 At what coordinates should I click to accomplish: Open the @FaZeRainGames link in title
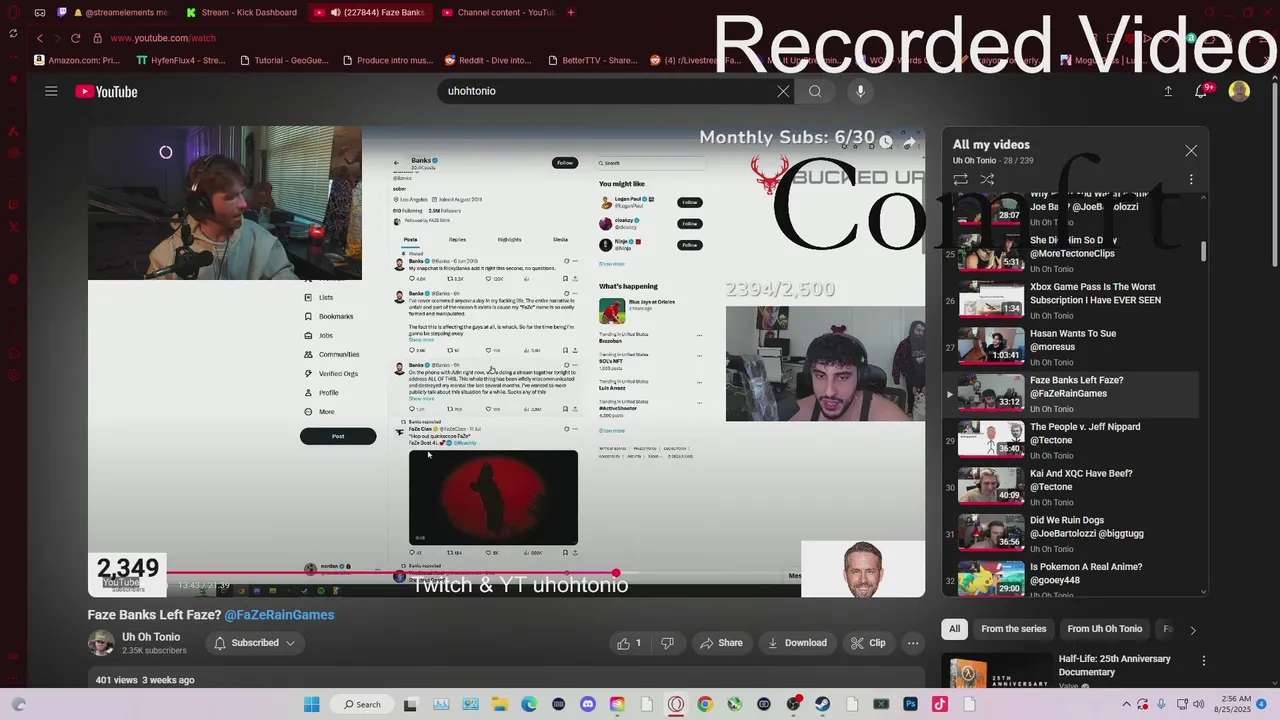coord(279,615)
